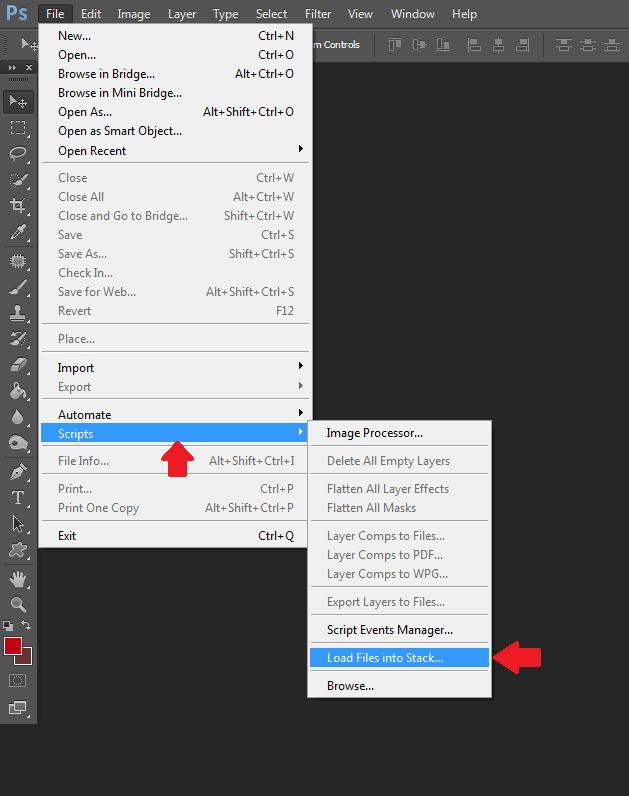Select the Hand tool
The height and width of the screenshot is (796, 629).
(x=18, y=579)
